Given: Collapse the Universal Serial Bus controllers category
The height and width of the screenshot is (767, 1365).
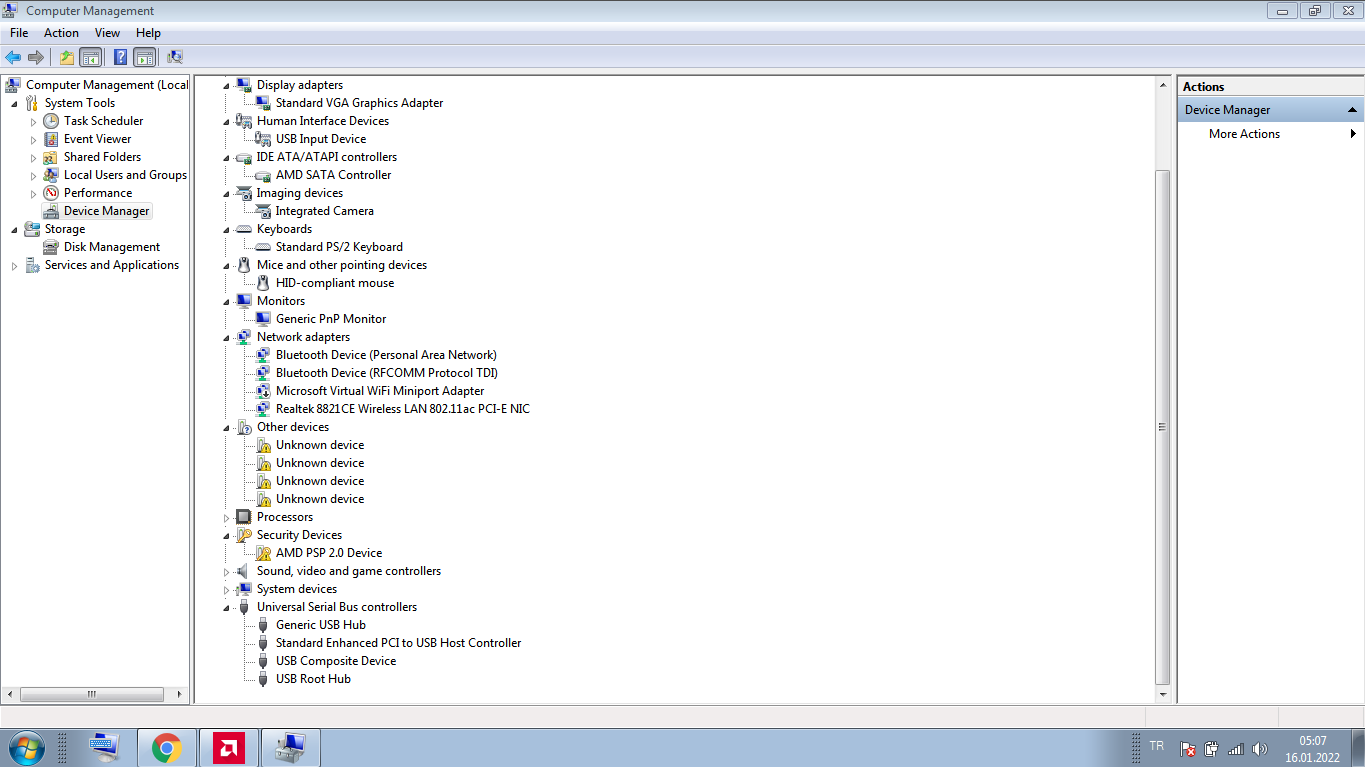Looking at the screenshot, I should tap(226, 607).
